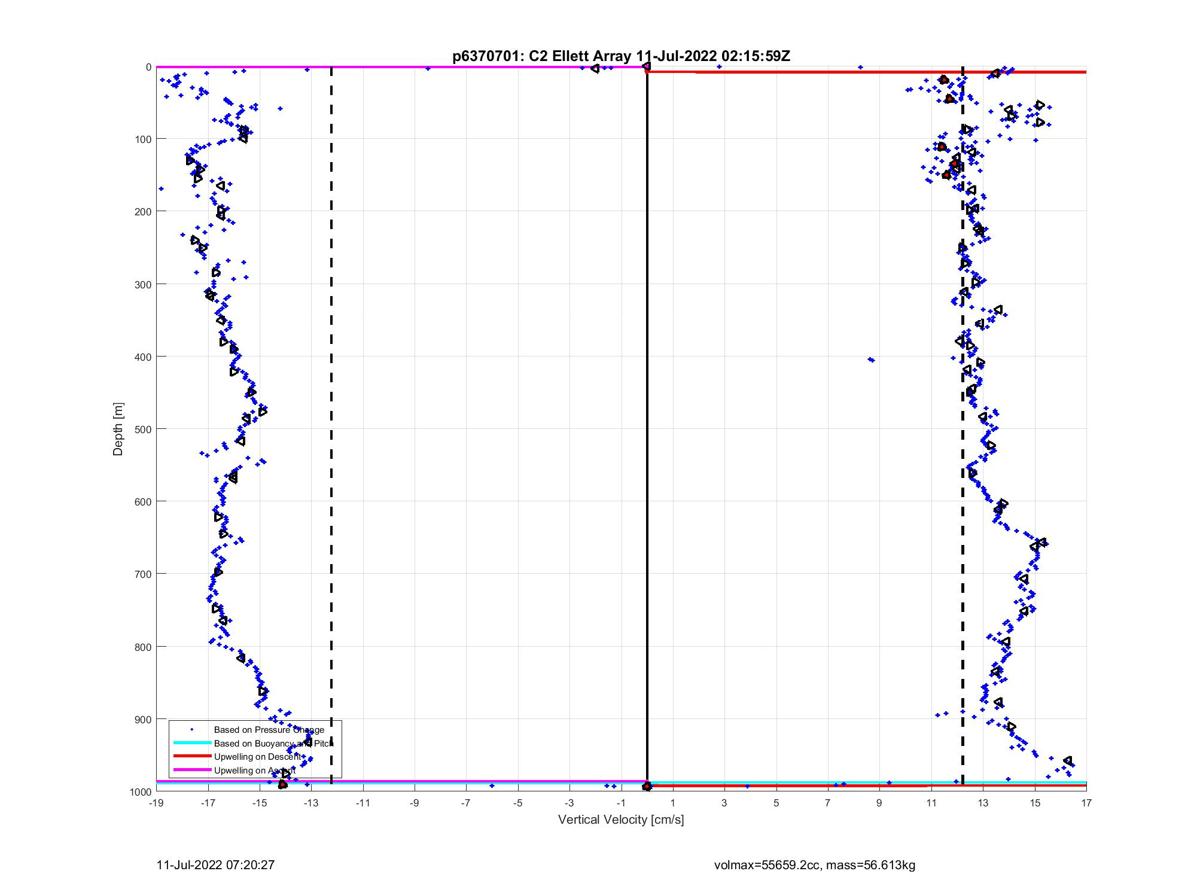Click x-axis tick label '-7'

(x=466, y=803)
